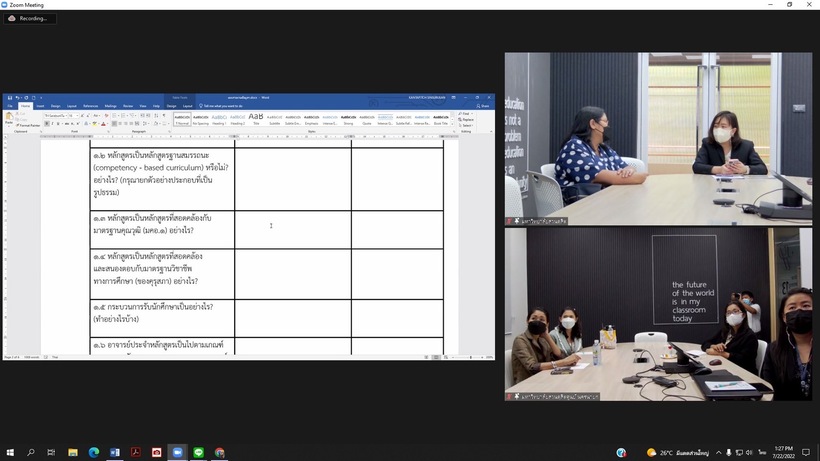Switch to the References tab
Image resolution: width=820 pixels, height=461 pixels.
(x=90, y=106)
